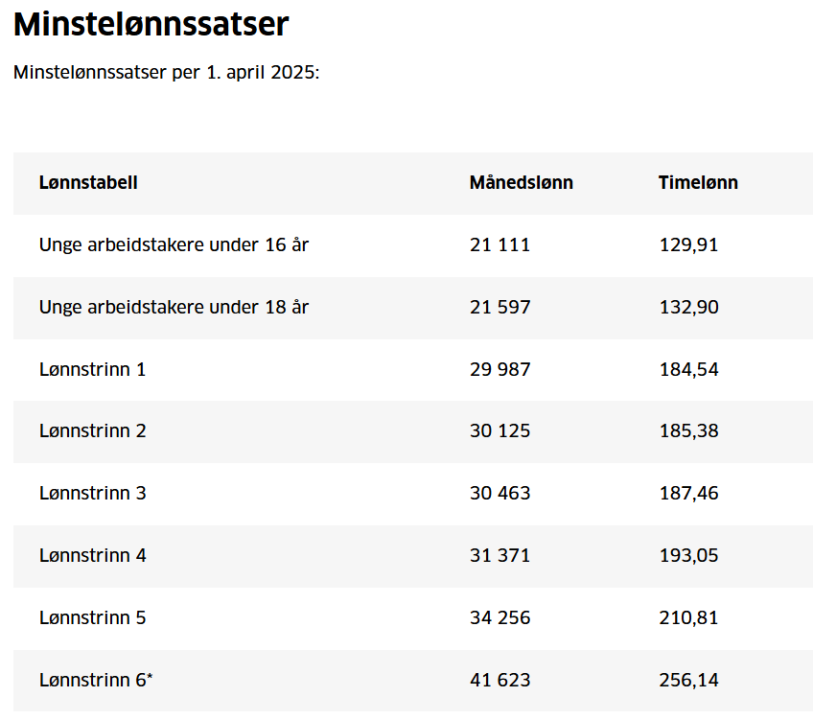Click the Timelønn column header
The height and width of the screenshot is (720, 813).
[x=698, y=183]
